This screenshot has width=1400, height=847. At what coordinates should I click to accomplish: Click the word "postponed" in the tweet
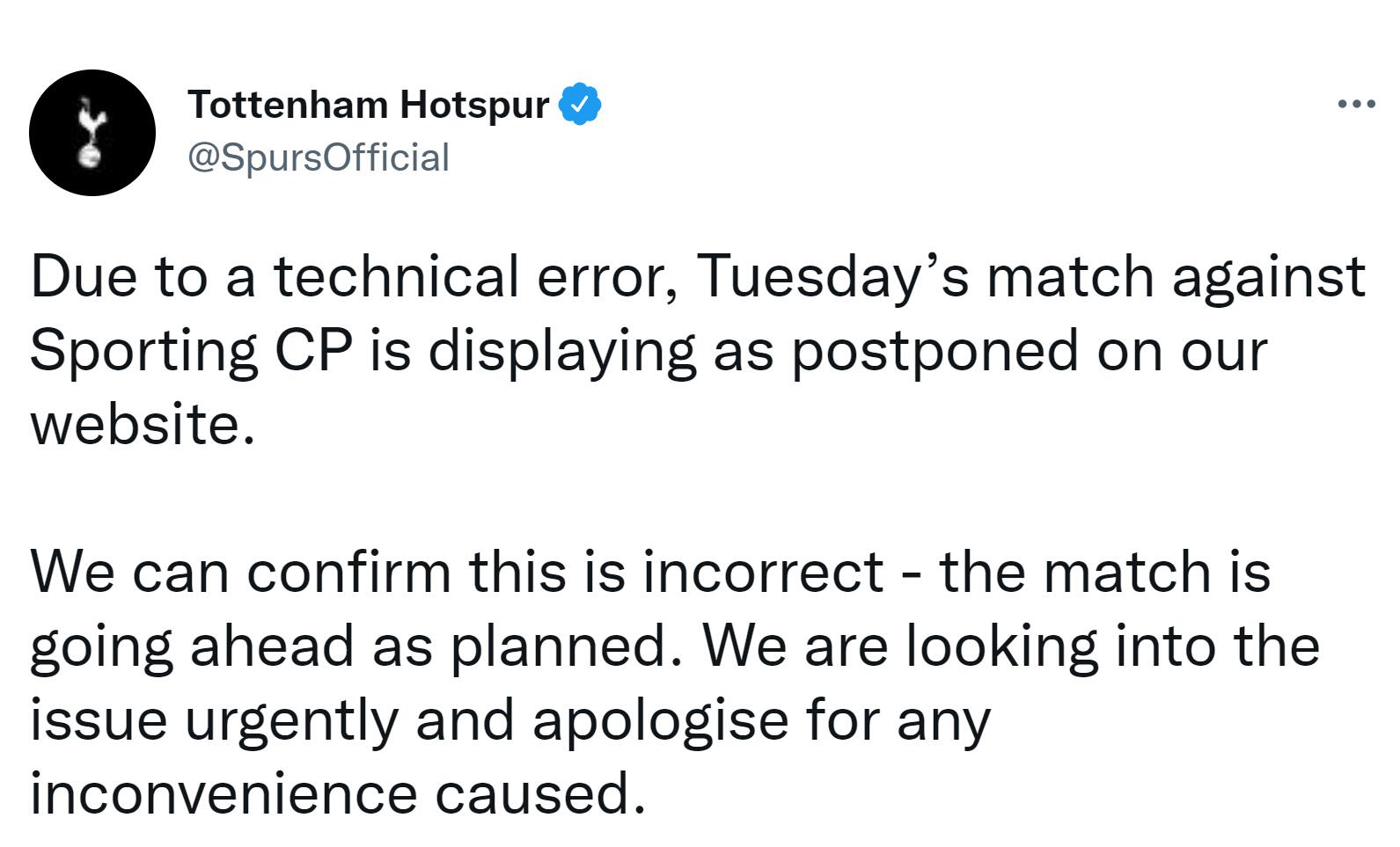pos(935,352)
